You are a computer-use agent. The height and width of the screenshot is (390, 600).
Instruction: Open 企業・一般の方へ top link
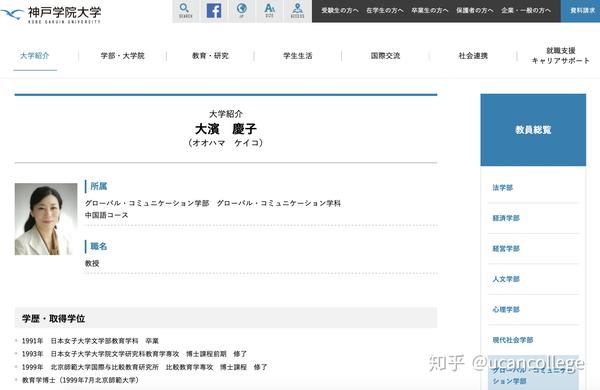click(x=526, y=11)
